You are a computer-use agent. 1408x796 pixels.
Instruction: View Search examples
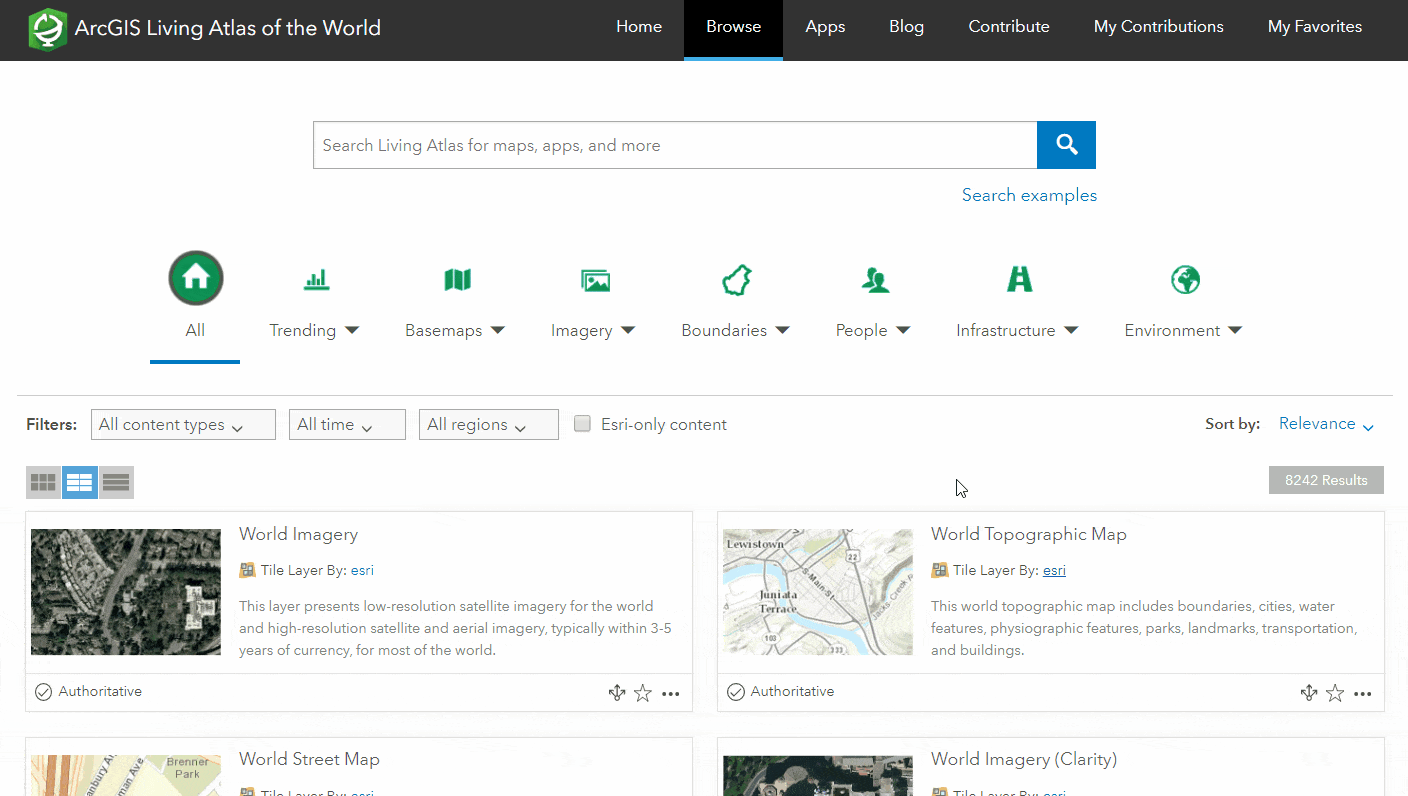pyautogui.click(x=1029, y=195)
